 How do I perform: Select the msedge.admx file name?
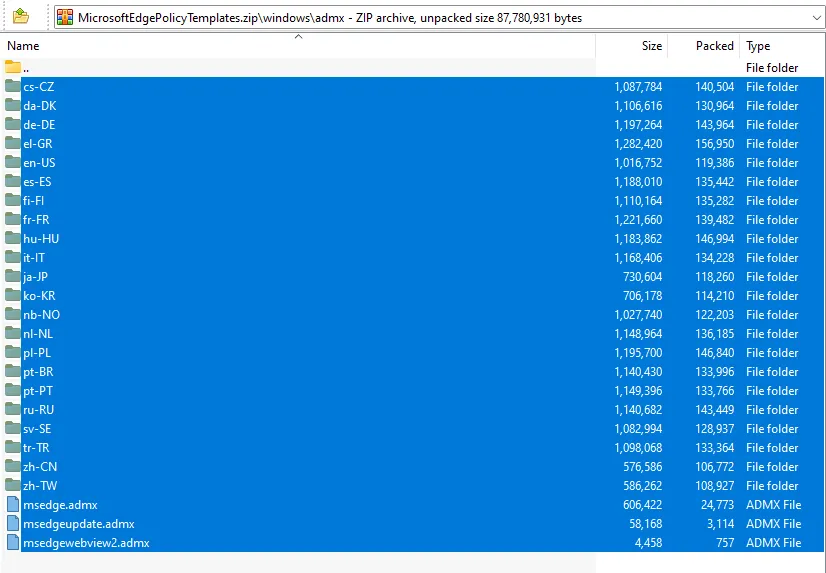(x=61, y=505)
